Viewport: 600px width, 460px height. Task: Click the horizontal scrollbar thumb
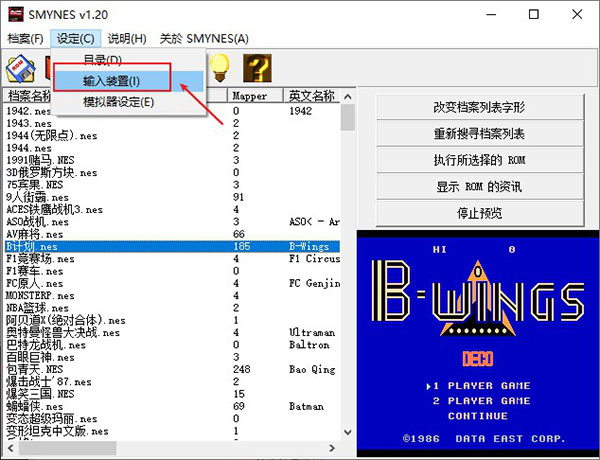click(67, 448)
